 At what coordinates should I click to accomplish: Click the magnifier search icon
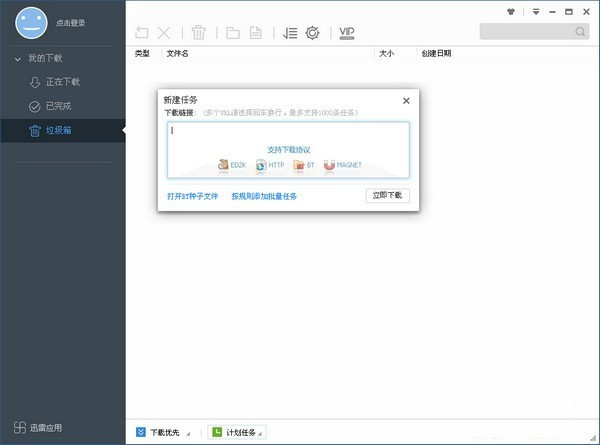pyautogui.click(x=580, y=31)
